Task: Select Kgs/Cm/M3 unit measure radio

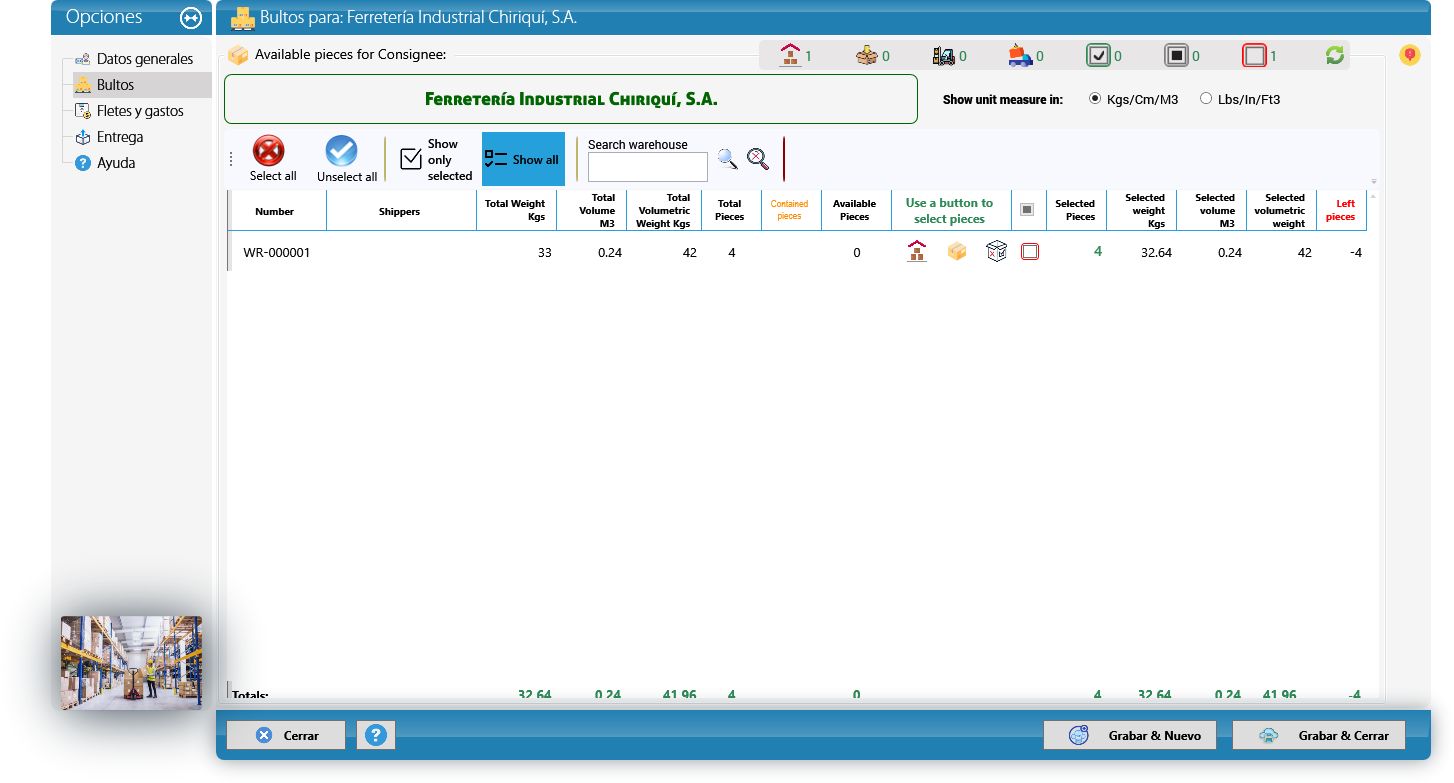Action: (1094, 99)
